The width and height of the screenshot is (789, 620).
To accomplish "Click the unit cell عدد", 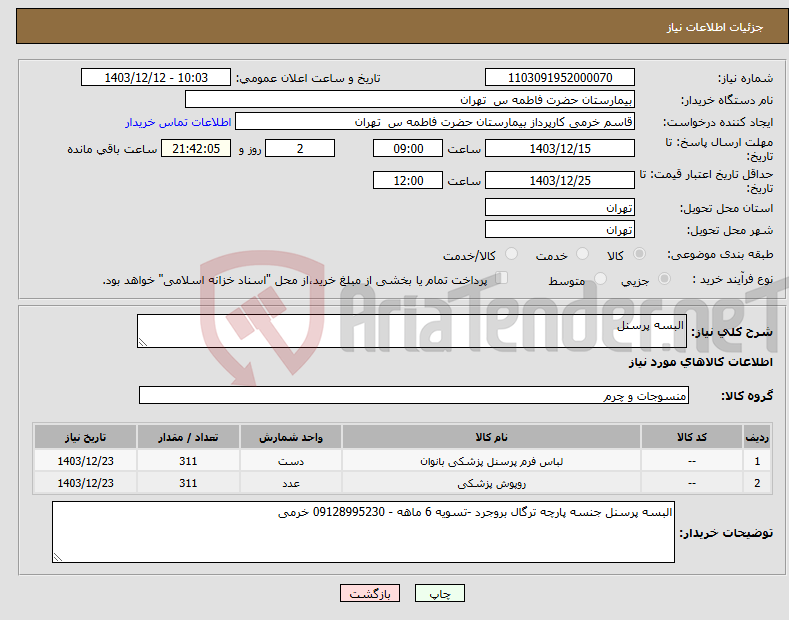I will [x=291, y=484].
